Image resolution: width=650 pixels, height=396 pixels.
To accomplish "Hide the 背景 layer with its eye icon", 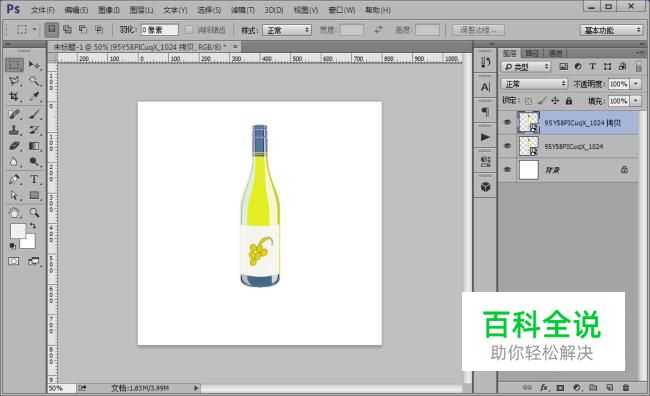I will click(507, 170).
